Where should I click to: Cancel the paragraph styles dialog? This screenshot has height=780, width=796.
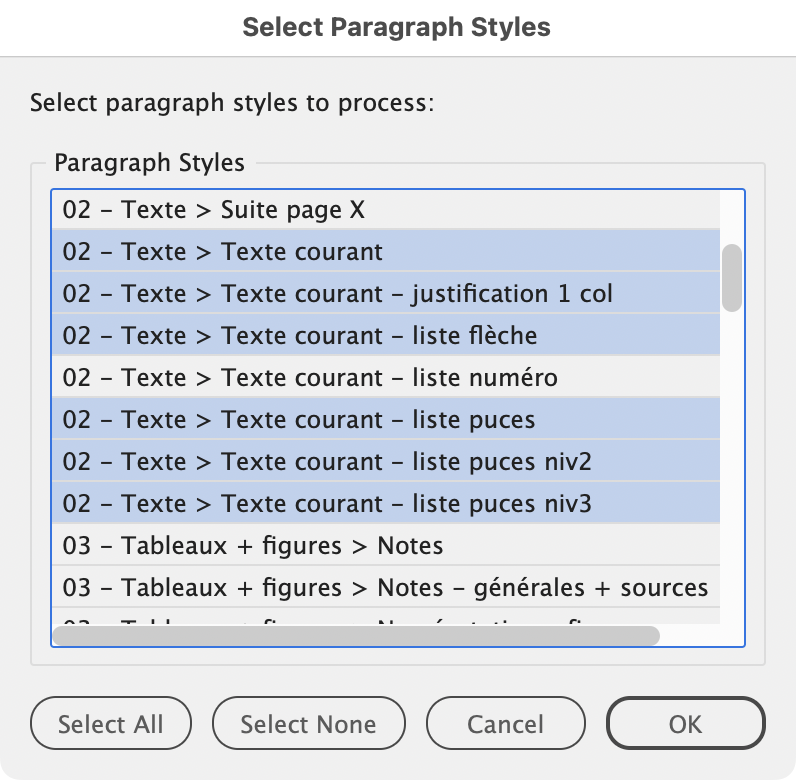tap(505, 724)
